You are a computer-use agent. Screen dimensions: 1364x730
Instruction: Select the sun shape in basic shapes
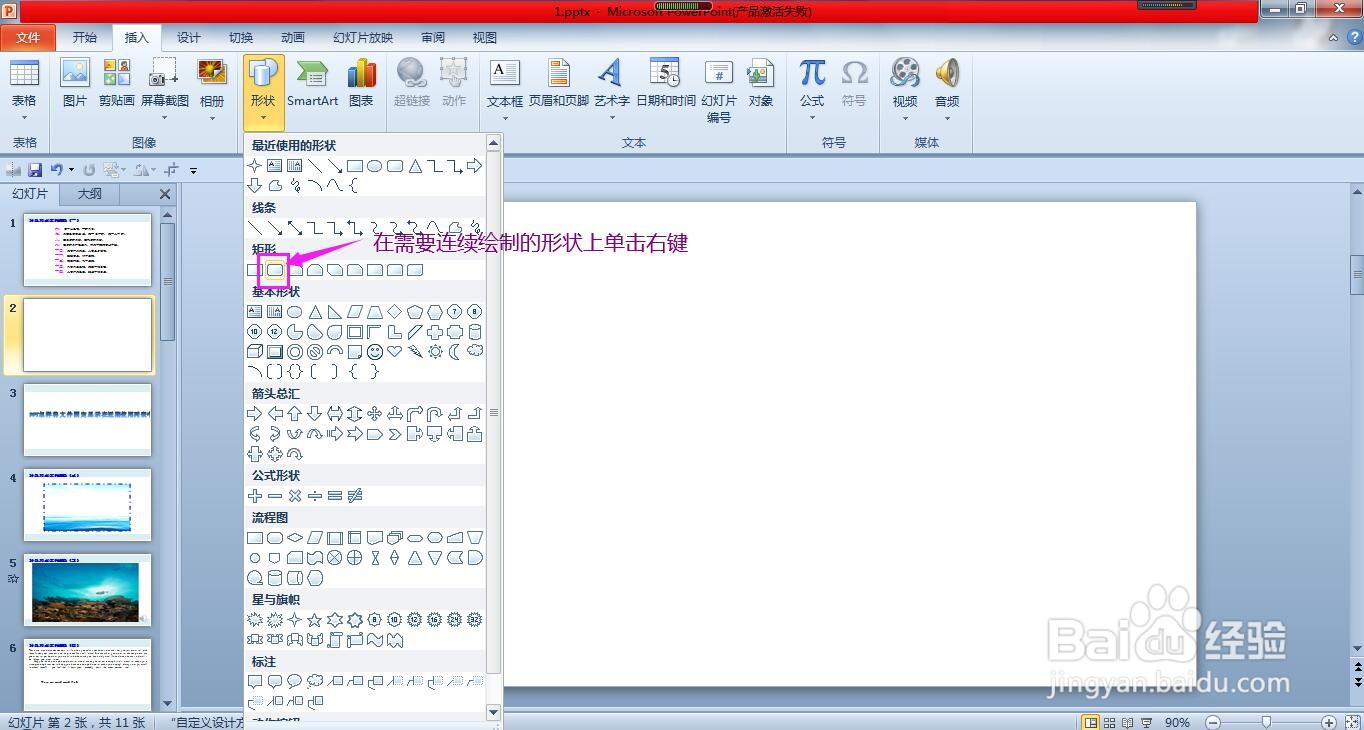pos(435,352)
